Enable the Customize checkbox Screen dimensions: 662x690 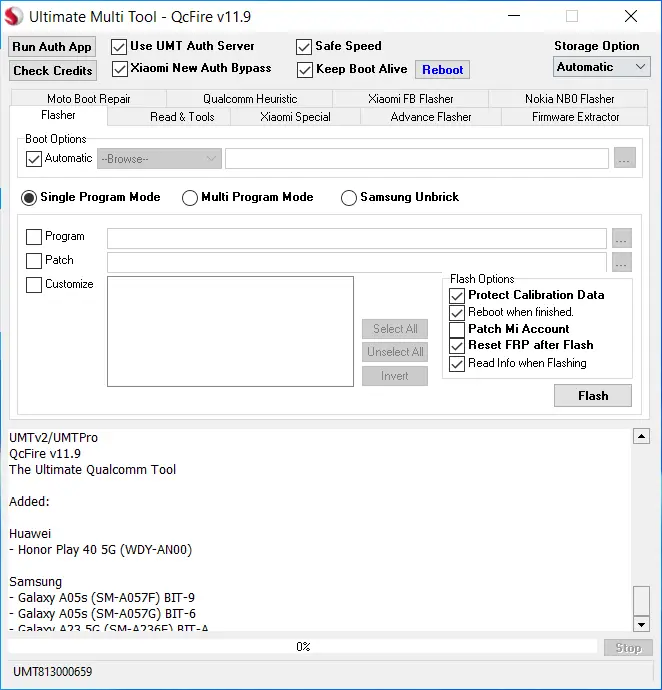pos(34,285)
